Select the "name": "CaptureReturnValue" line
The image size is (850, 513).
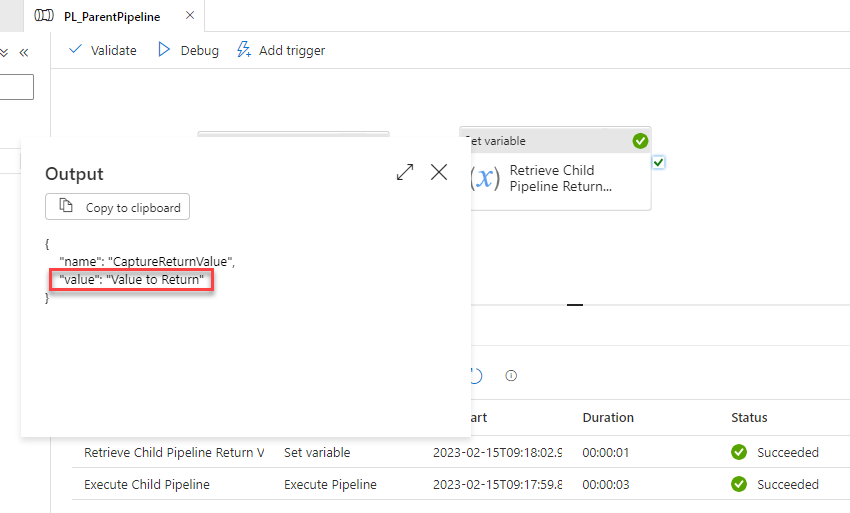147,261
